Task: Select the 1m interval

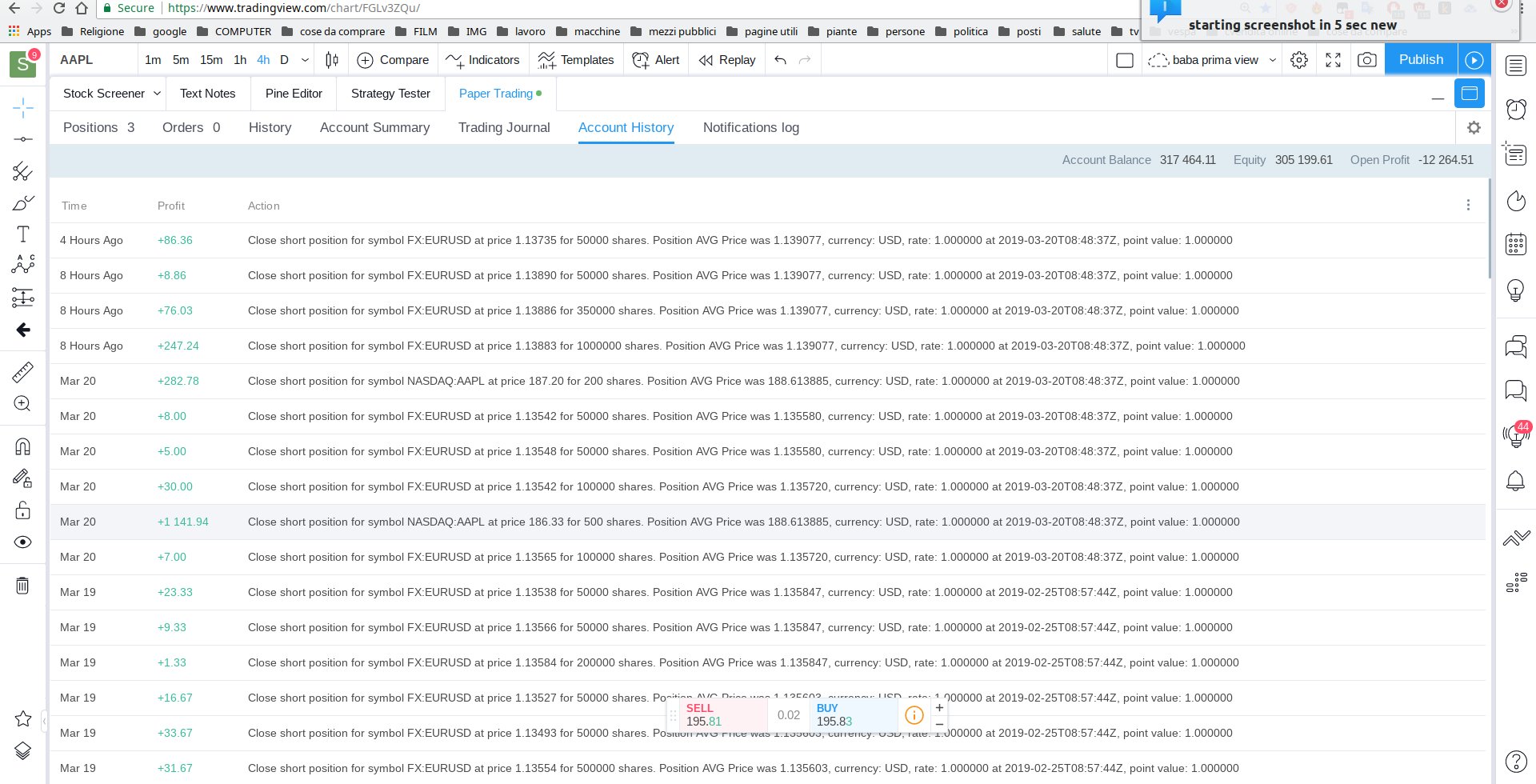Action: pyautogui.click(x=153, y=60)
